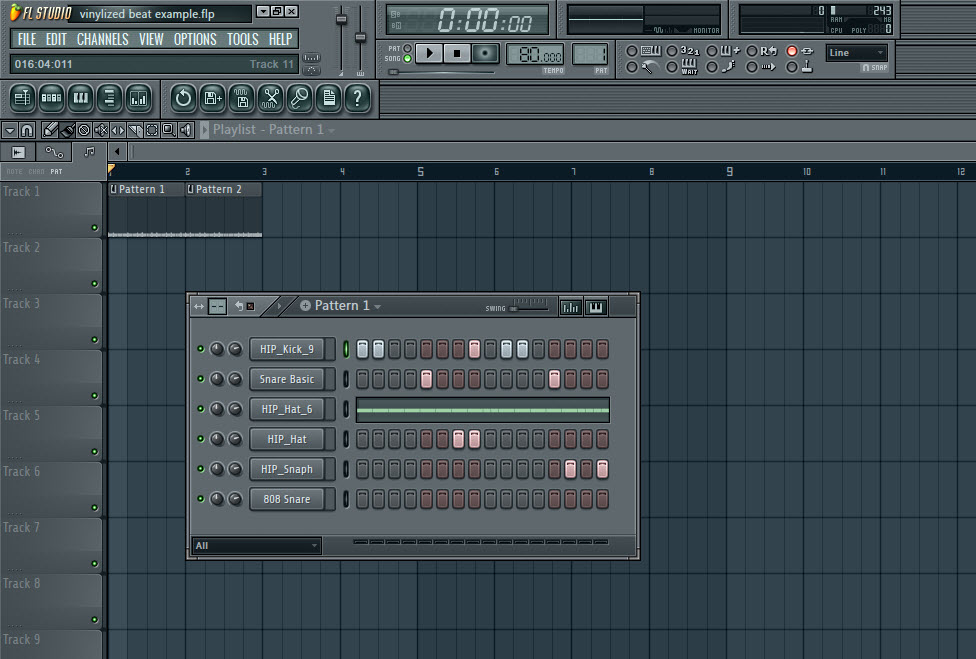The image size is (976, 659).
Task: Click the Render as audio file button
Action: pos(242,98)
